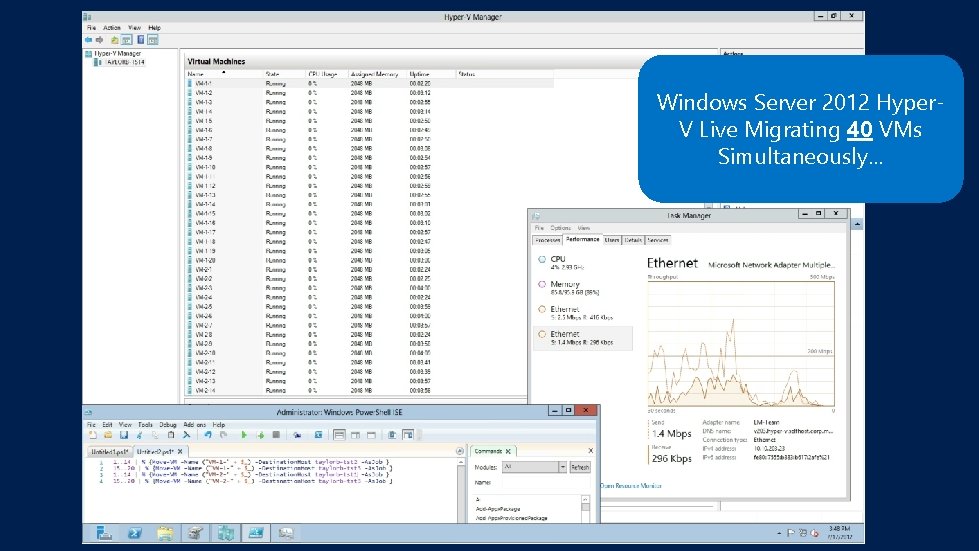Sort virtual machines by Name column header
This screenshot has width=979, height=551.
224,74
